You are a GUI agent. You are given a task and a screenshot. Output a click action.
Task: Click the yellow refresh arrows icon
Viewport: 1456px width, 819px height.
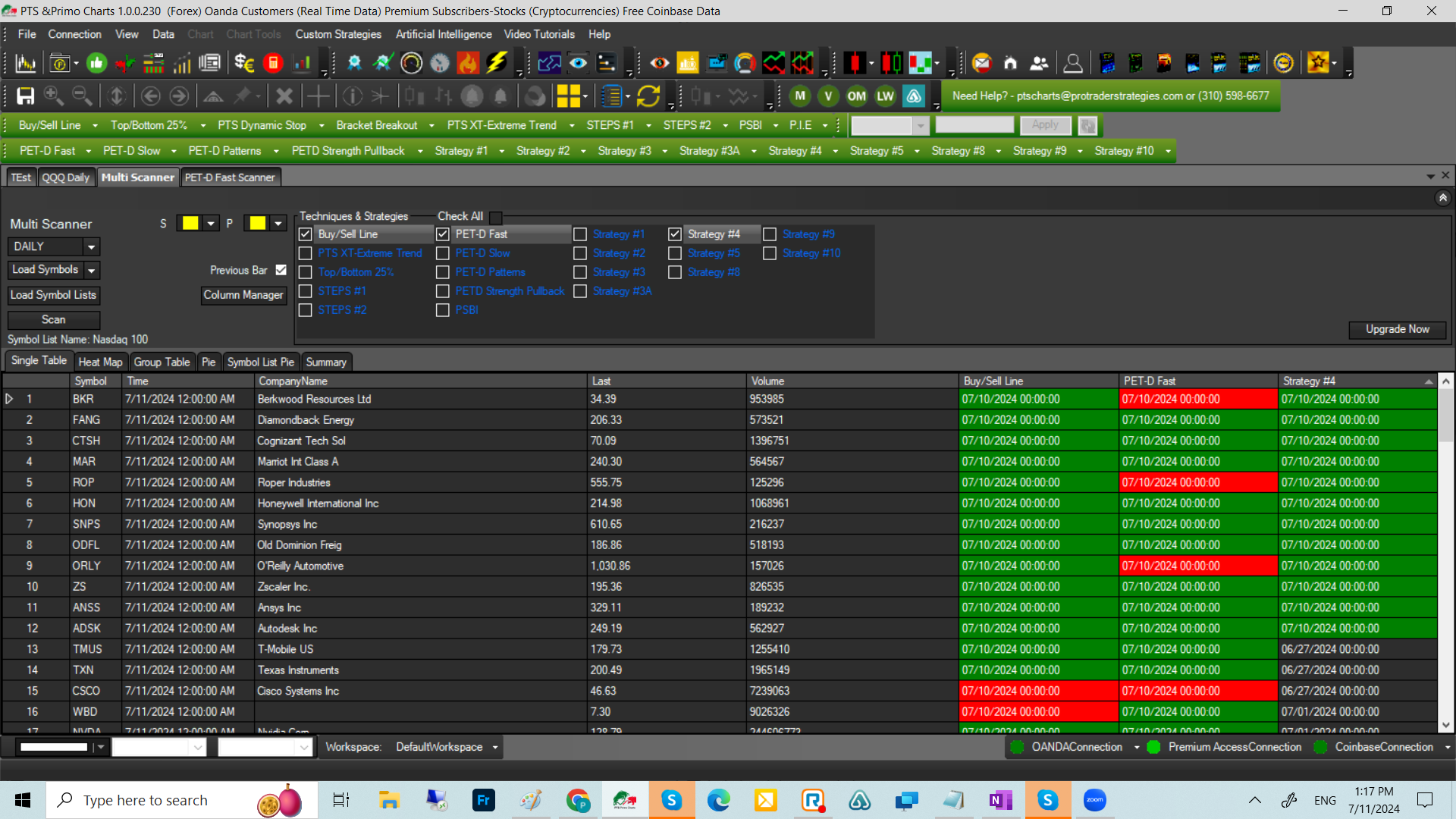coord(648,96)
